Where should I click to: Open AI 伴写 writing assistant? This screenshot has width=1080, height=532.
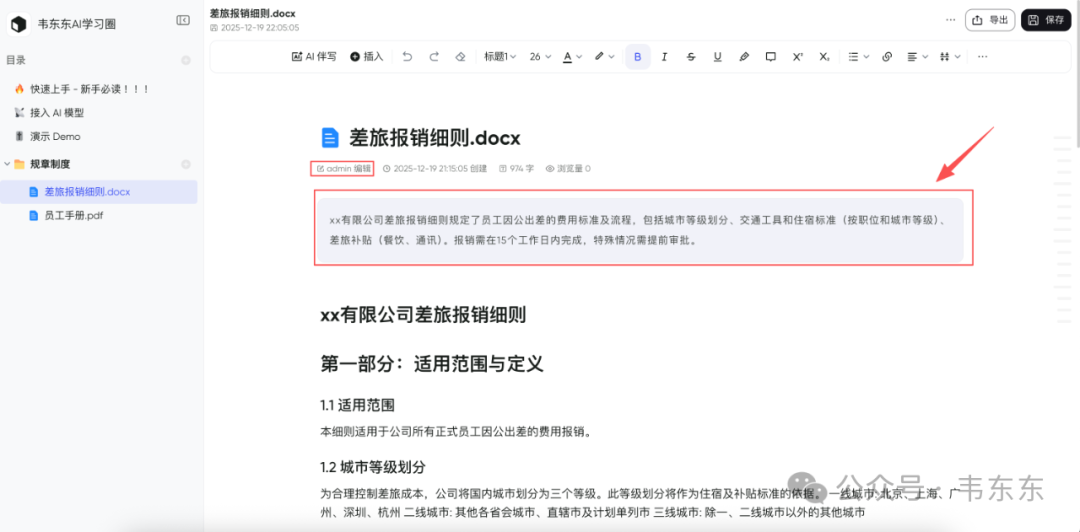coord(314,57)
